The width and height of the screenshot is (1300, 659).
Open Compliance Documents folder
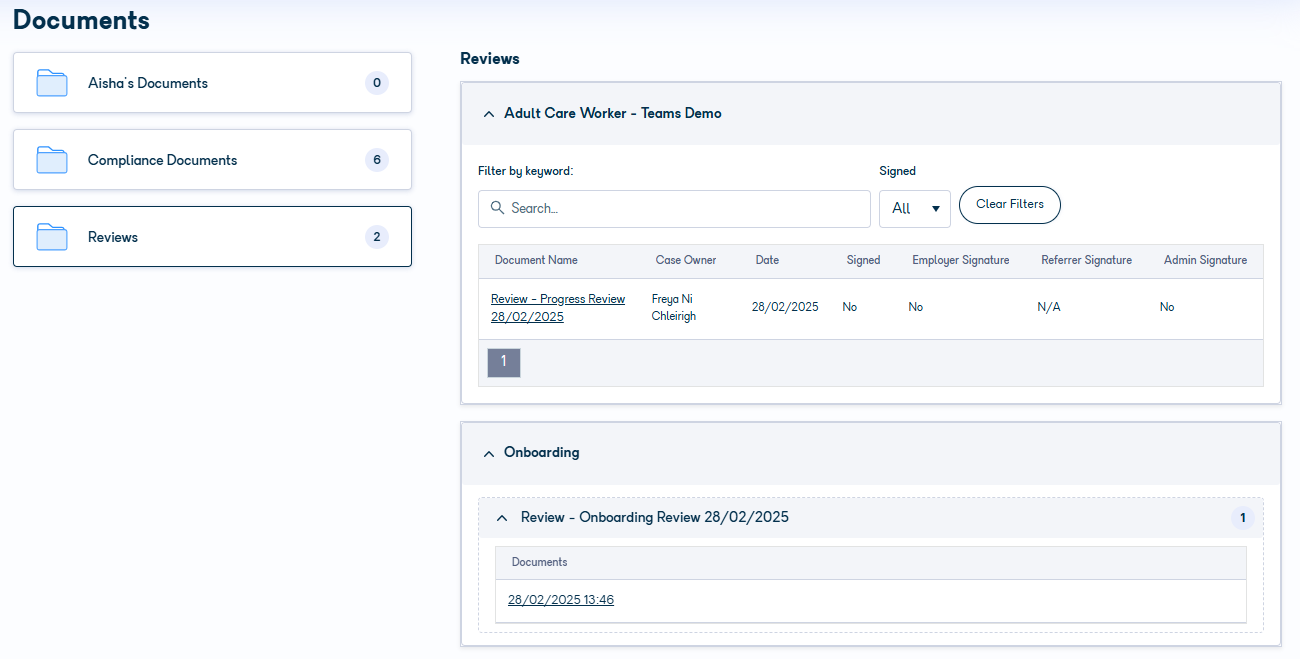point(212,160)
